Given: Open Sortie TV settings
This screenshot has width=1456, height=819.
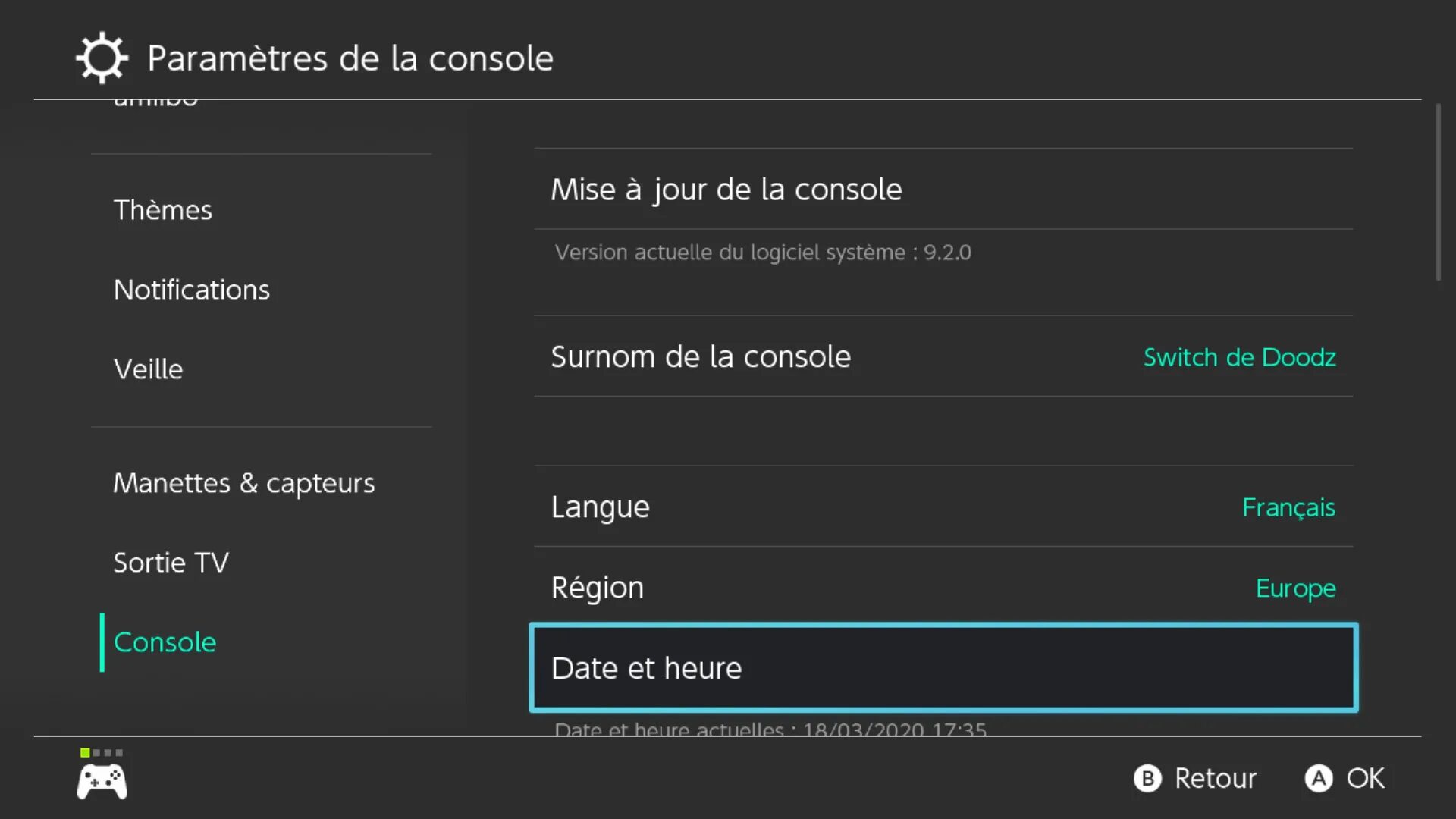Looking at the screenshot, I should click(x=171, y=561).
